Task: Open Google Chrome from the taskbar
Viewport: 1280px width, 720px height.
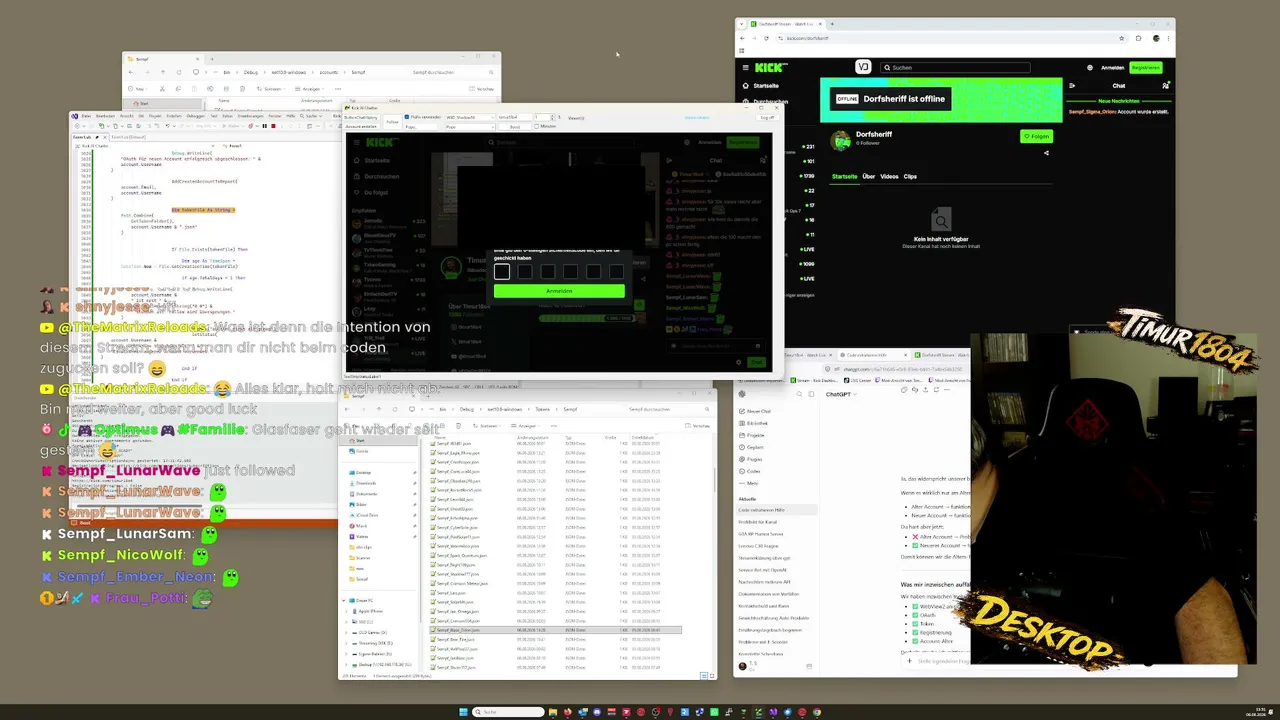Action: click(x=817, y=712)
